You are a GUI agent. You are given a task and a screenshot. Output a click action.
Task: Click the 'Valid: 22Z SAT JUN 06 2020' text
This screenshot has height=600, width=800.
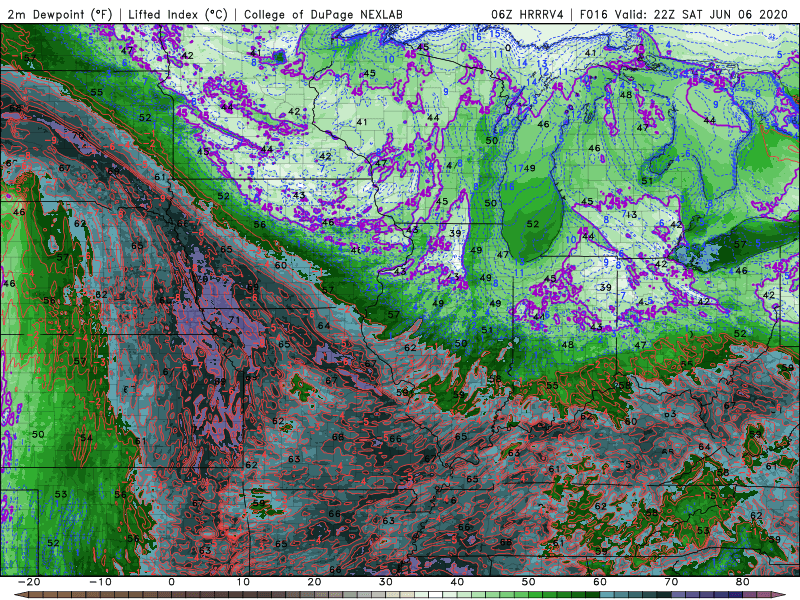[701, 14]
